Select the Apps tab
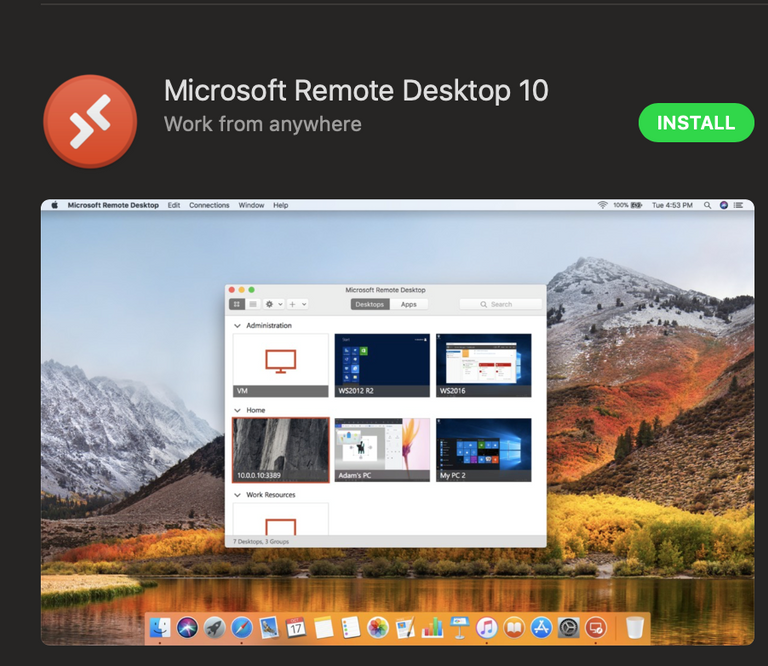This screenshot has width=768, height=666. [x=408, y=304]
